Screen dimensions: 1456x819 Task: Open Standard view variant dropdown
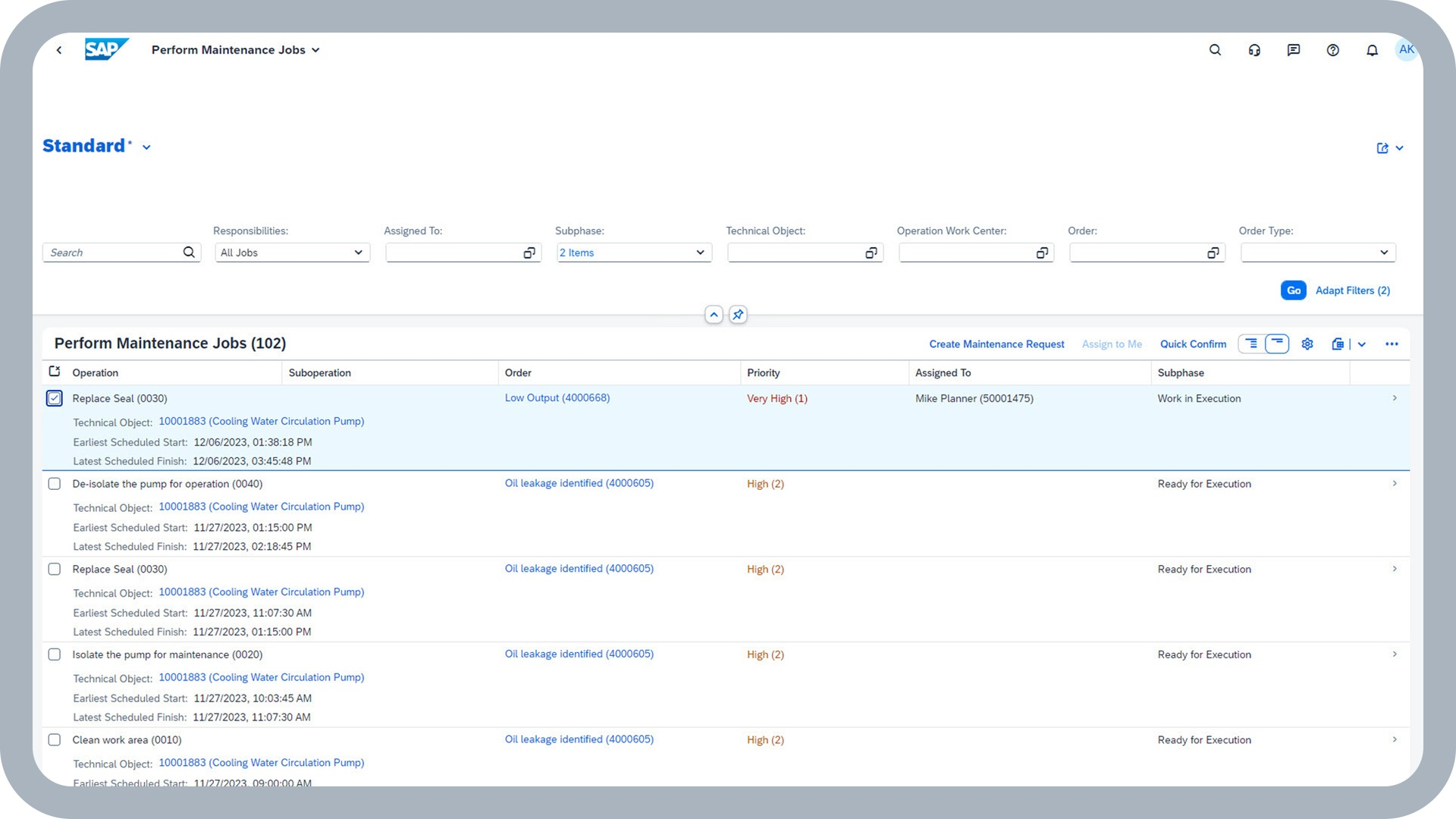(146, 148)
